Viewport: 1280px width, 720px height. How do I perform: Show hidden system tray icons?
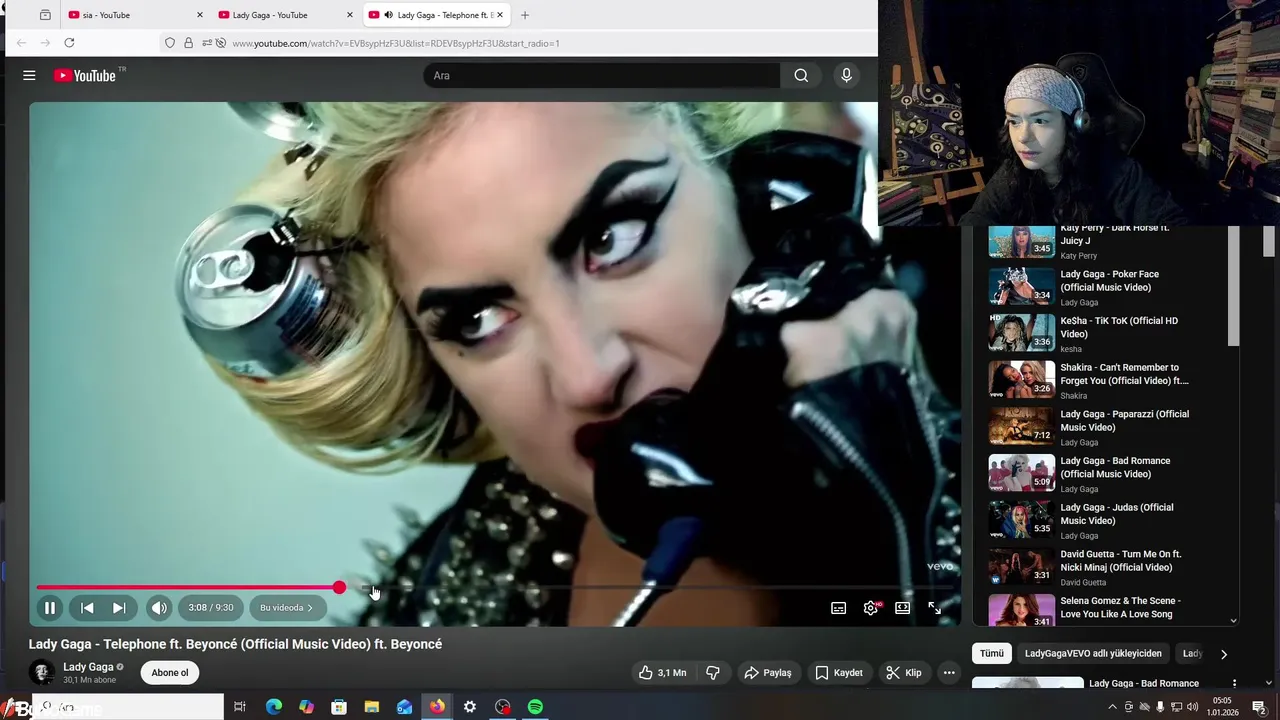click(x=1112, y=707)
